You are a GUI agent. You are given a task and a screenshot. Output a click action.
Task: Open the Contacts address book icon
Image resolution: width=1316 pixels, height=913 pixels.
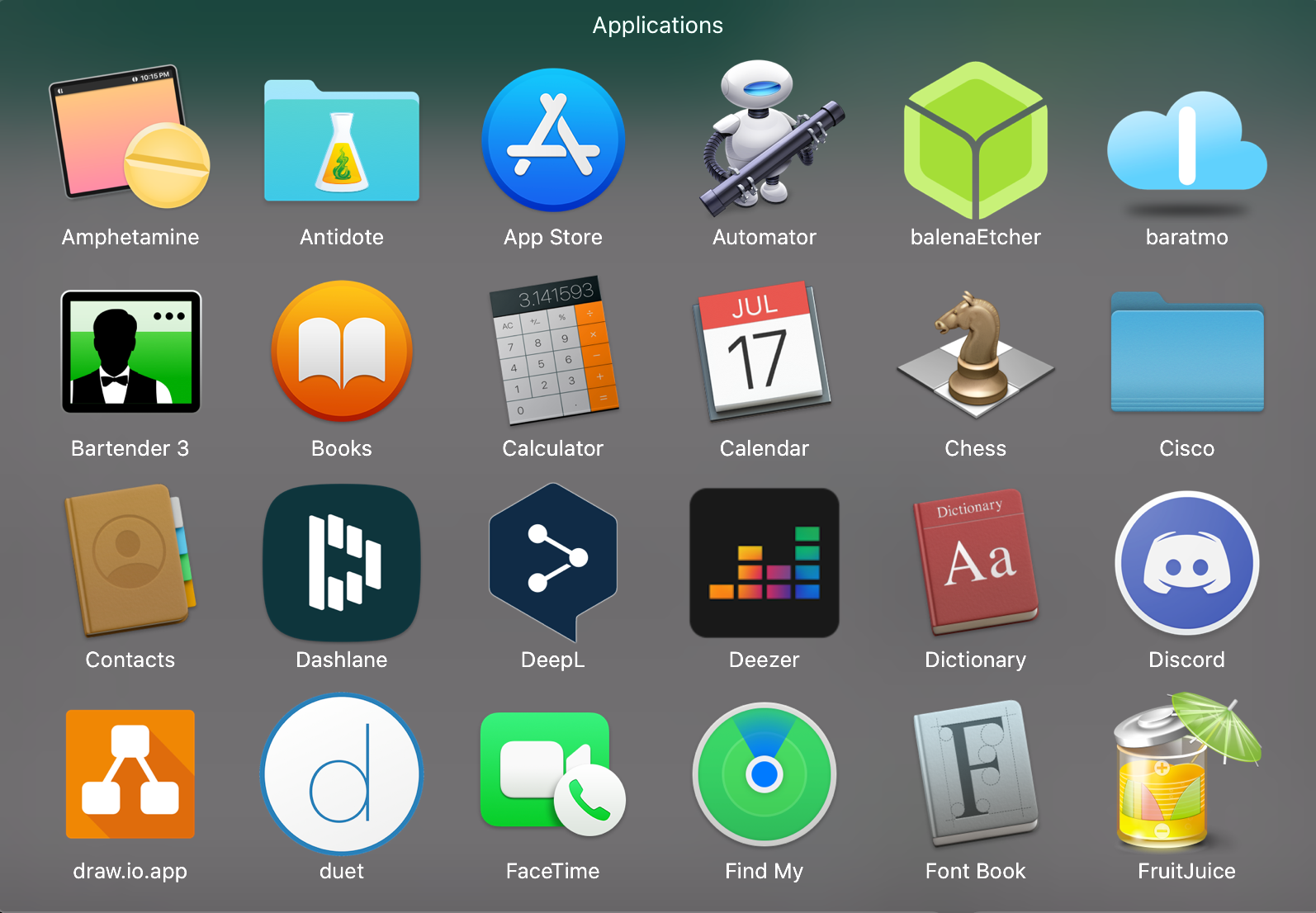click(130, 561)
